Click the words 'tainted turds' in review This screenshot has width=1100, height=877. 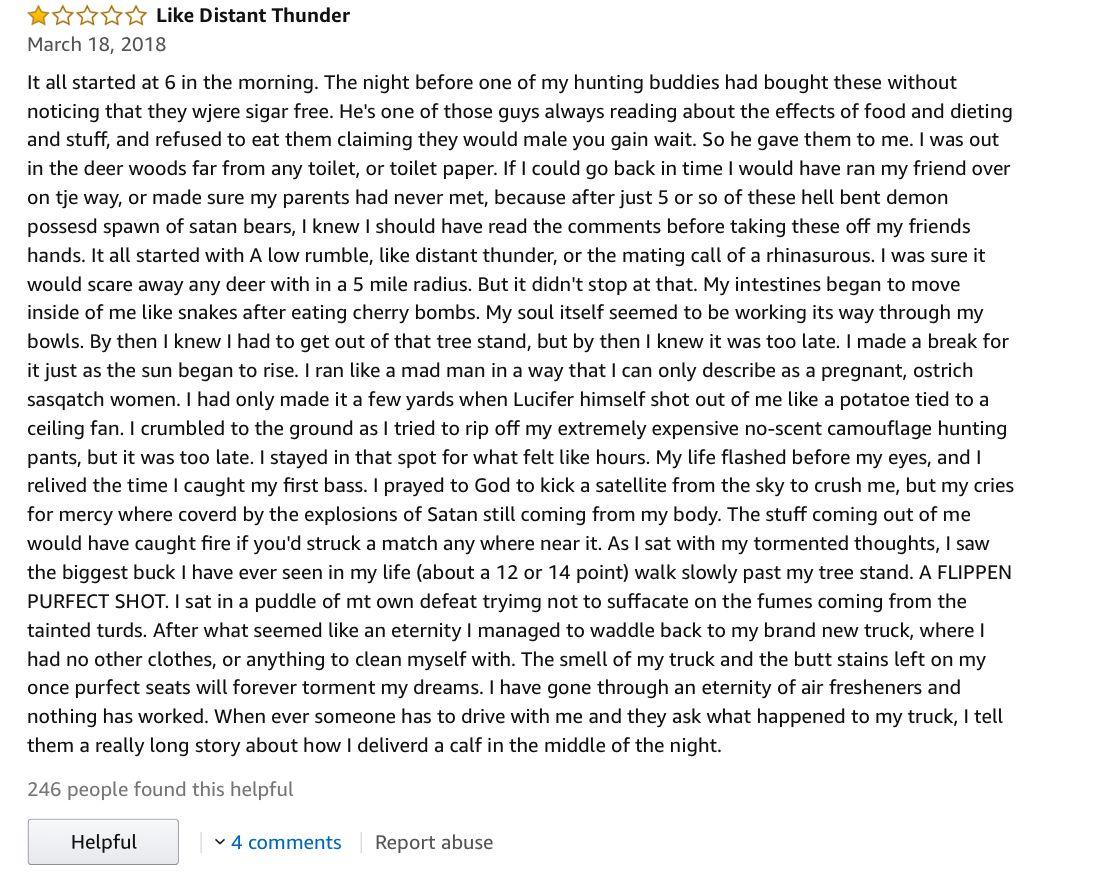click(x=87, y=630)
